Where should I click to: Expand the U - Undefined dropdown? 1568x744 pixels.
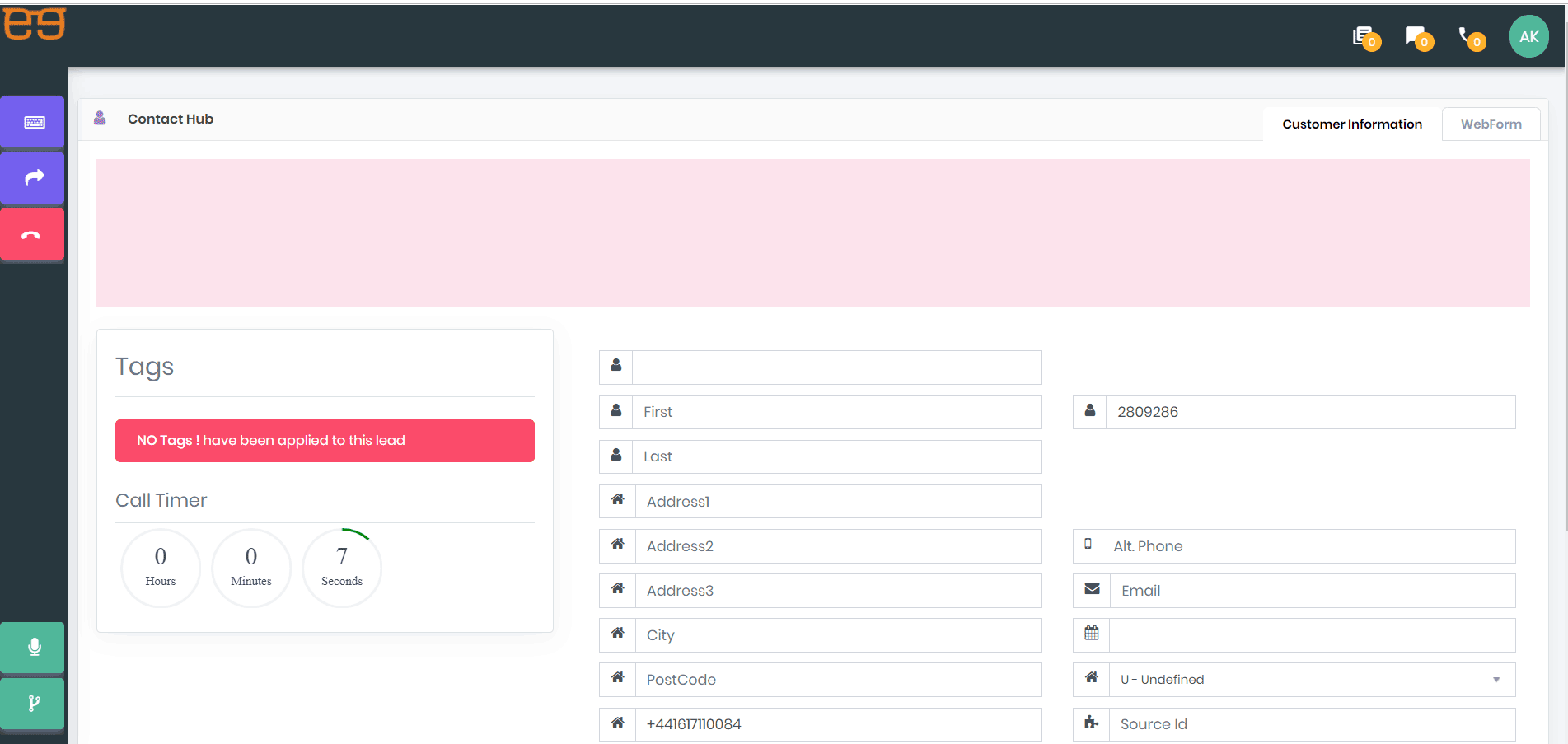pos(1310,680)
